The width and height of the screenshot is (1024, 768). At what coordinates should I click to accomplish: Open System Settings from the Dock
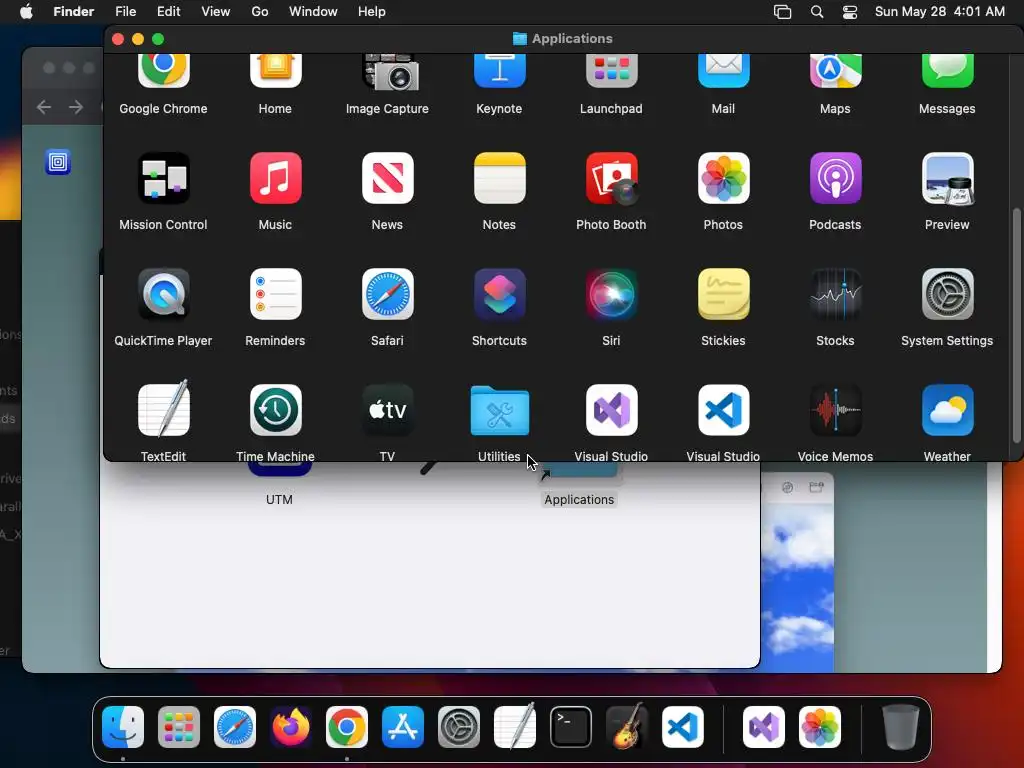coord(458,727)
